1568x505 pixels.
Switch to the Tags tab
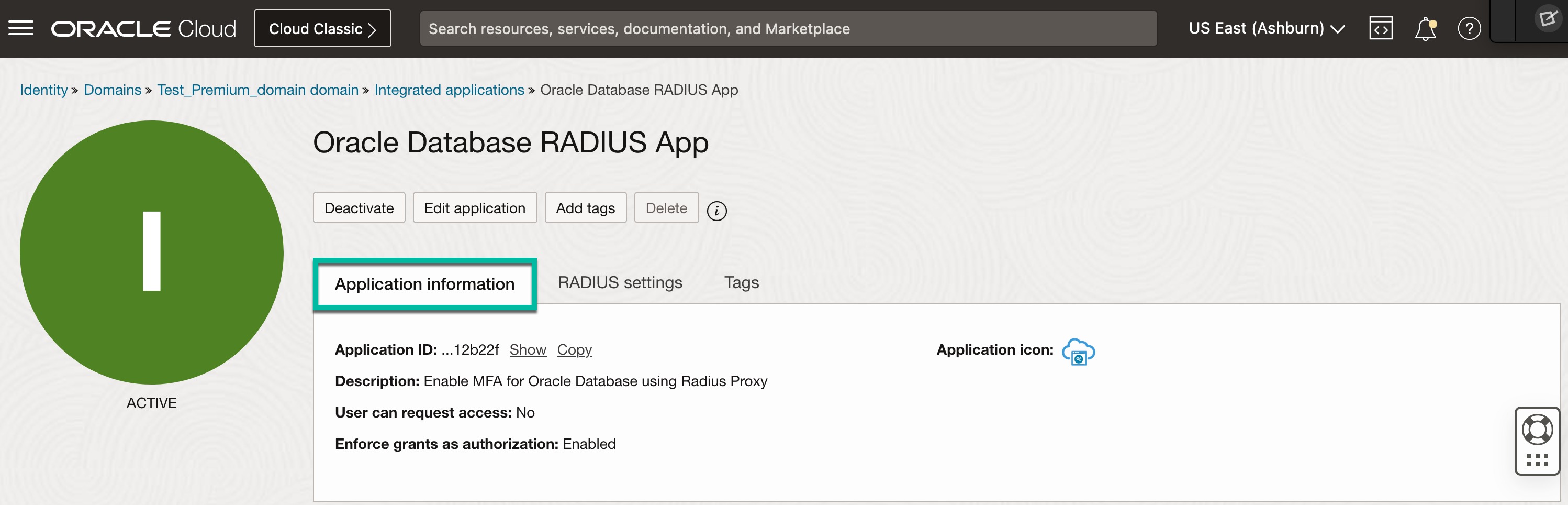pos(741,283)
